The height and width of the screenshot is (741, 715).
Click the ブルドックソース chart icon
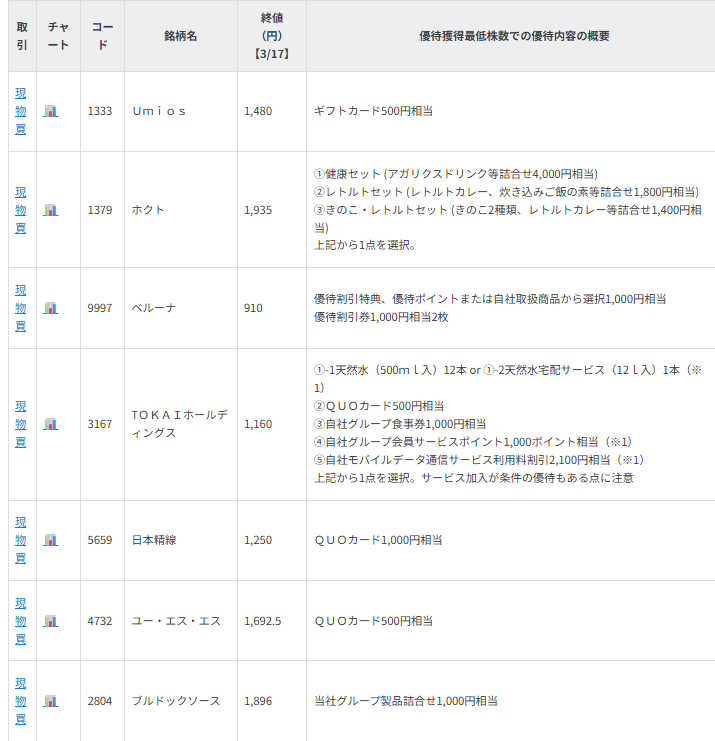51,701
